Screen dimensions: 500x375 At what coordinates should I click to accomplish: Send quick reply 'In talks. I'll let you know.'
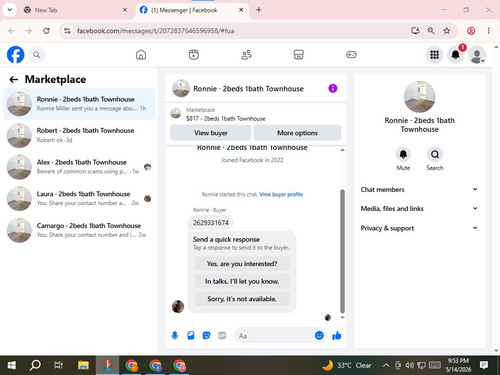tap(242, 281)
